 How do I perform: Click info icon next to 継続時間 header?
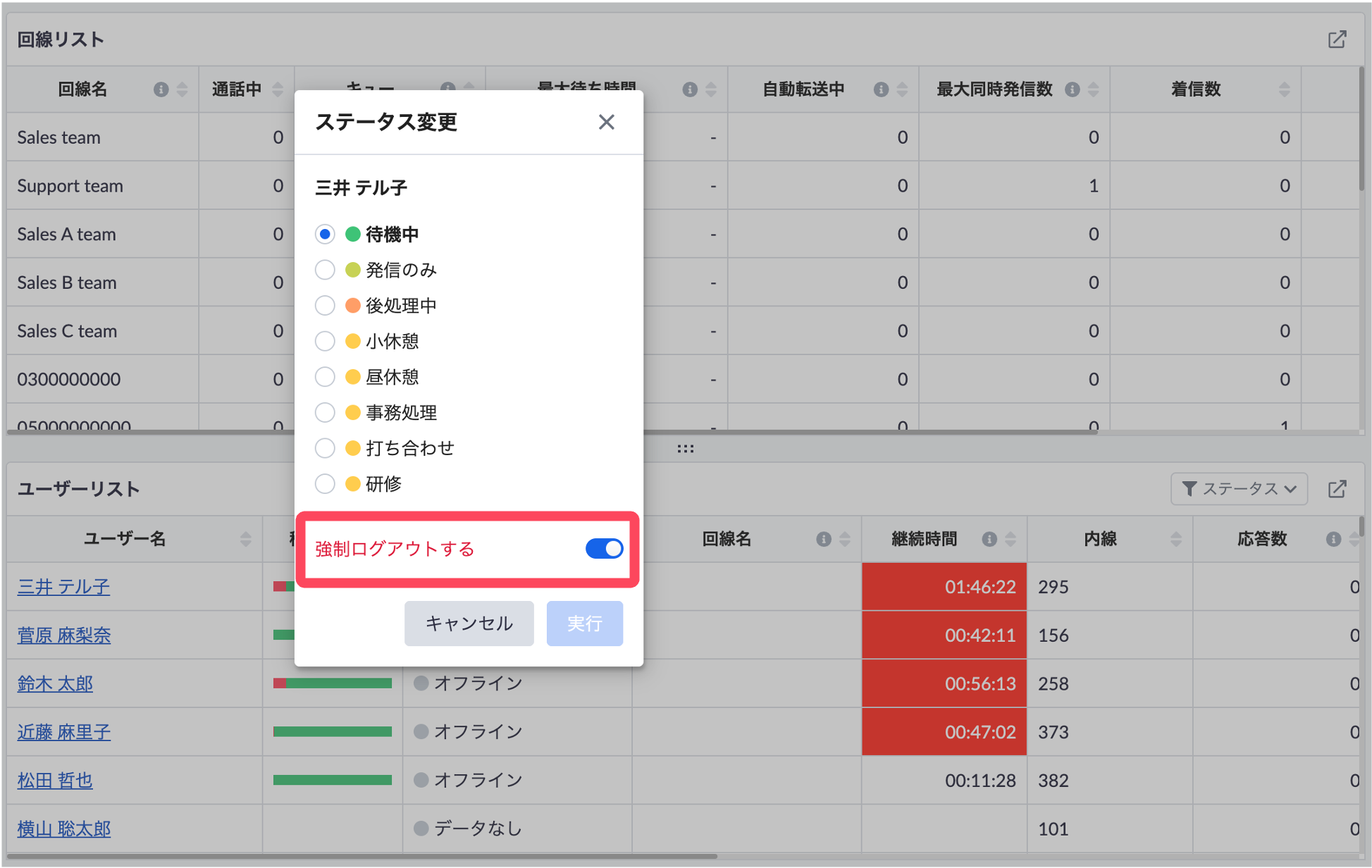989,539
